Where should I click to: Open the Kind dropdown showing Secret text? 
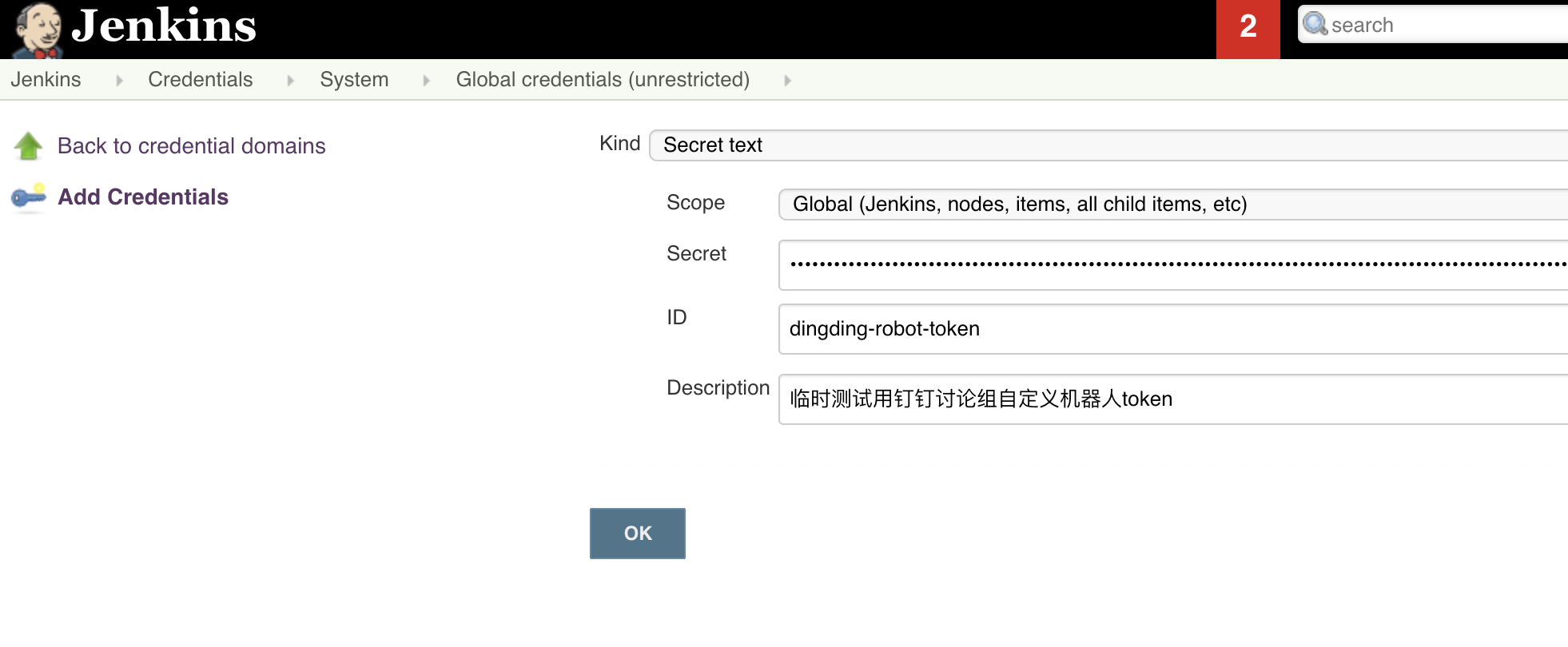(1107, 145)
